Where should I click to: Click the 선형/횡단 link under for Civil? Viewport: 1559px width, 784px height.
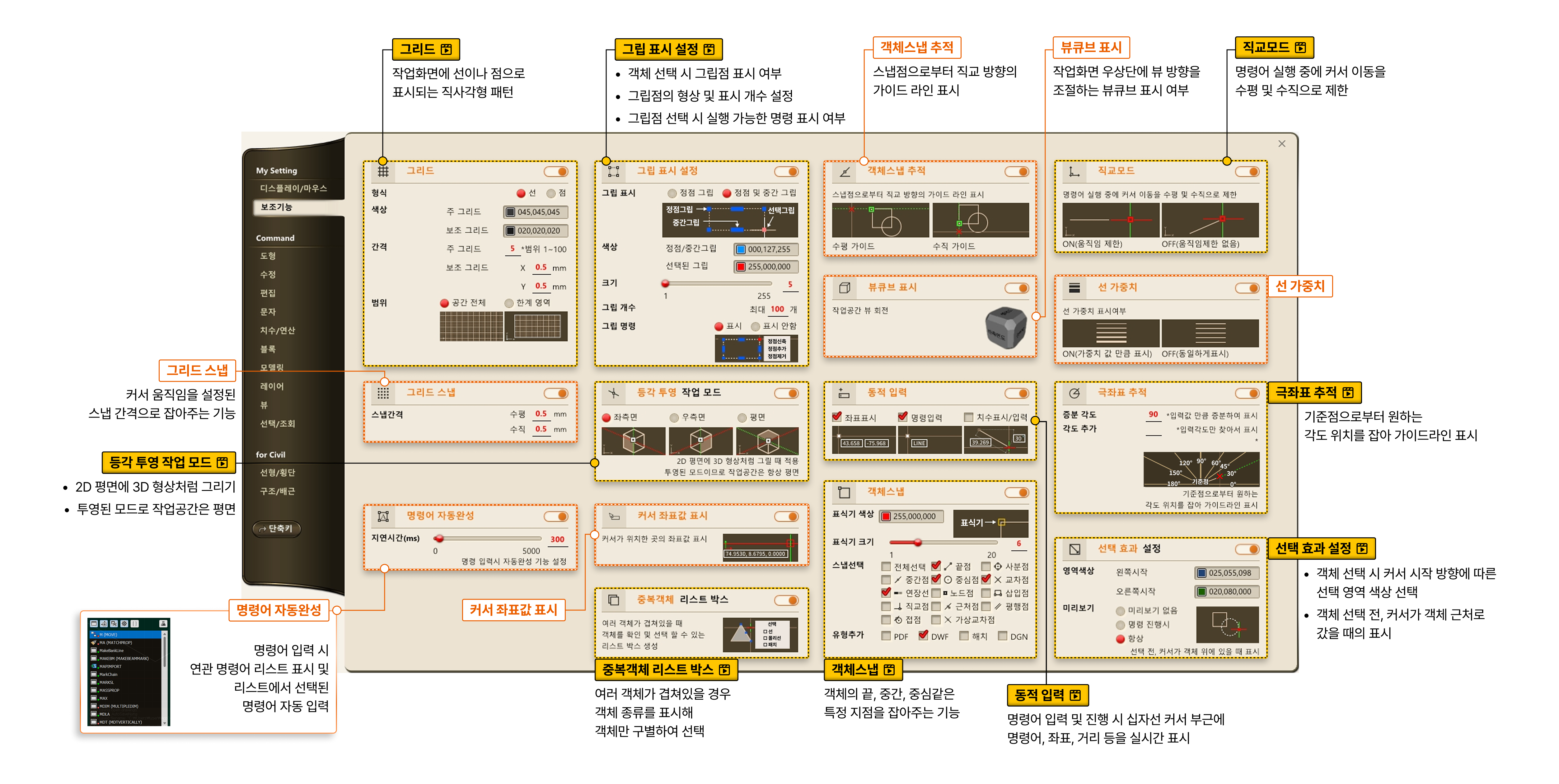pyautogui.click(x=277, y=473)
